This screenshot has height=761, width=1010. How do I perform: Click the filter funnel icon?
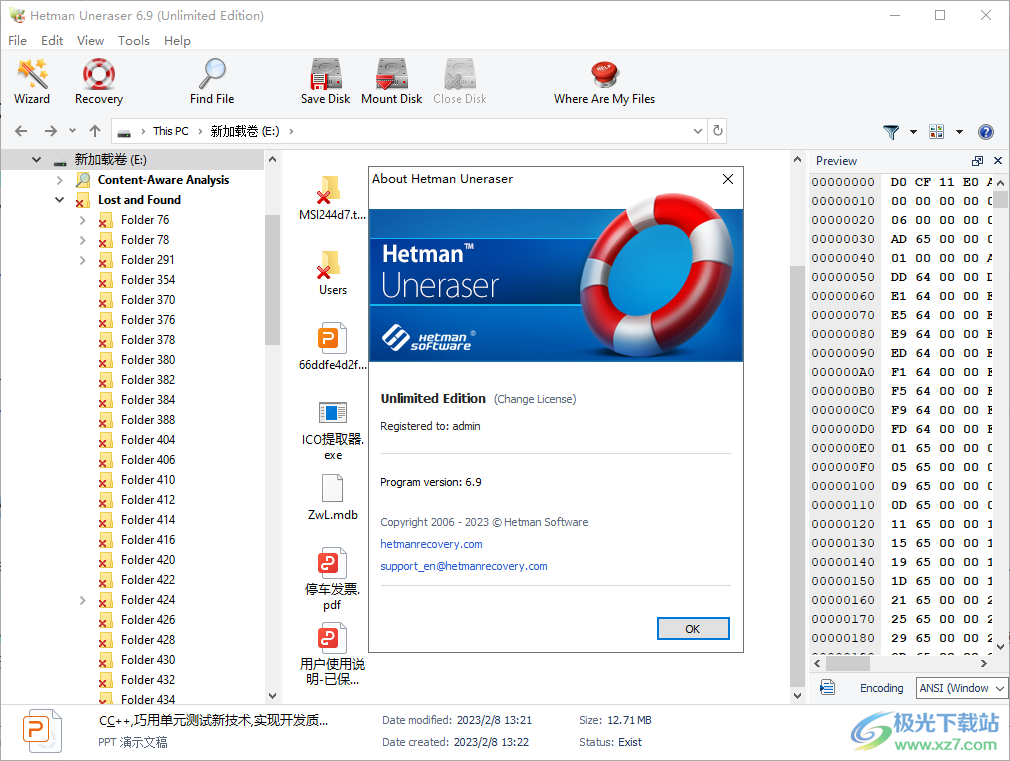pyautogui.click(x=891, y=132)
